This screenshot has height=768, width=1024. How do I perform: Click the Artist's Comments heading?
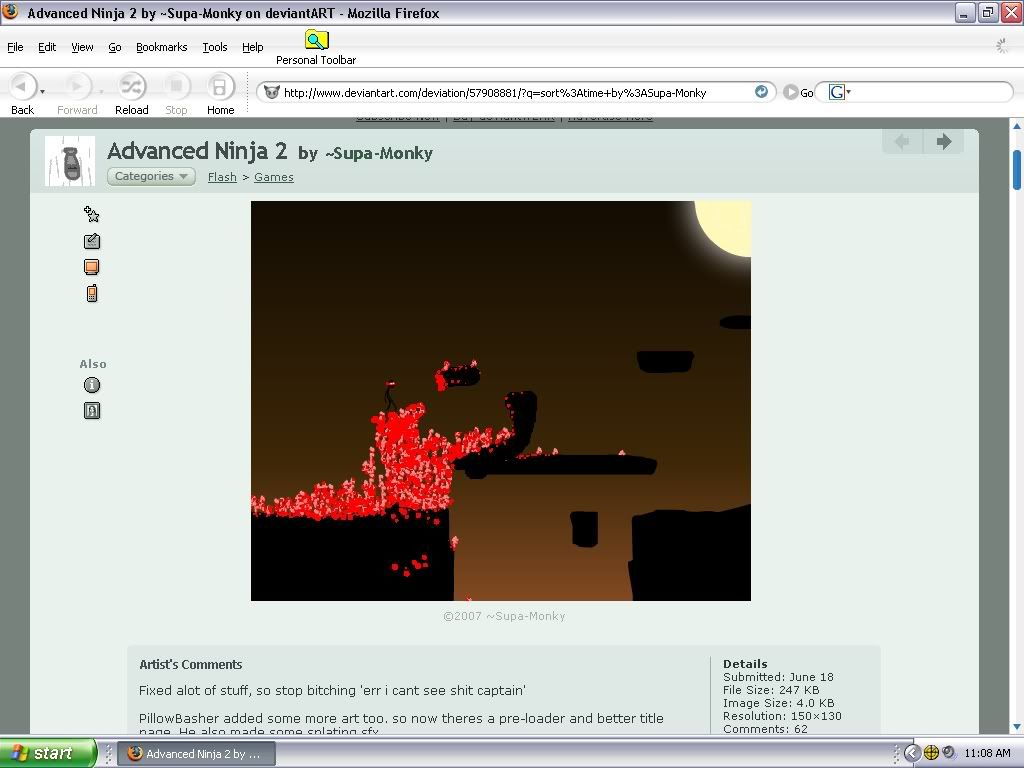pos(191,665)
